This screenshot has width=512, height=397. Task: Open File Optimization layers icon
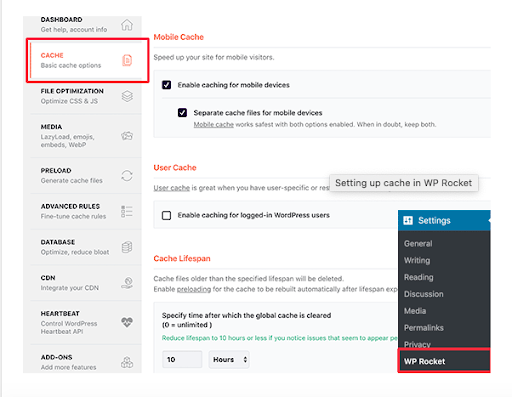(127, 96)
